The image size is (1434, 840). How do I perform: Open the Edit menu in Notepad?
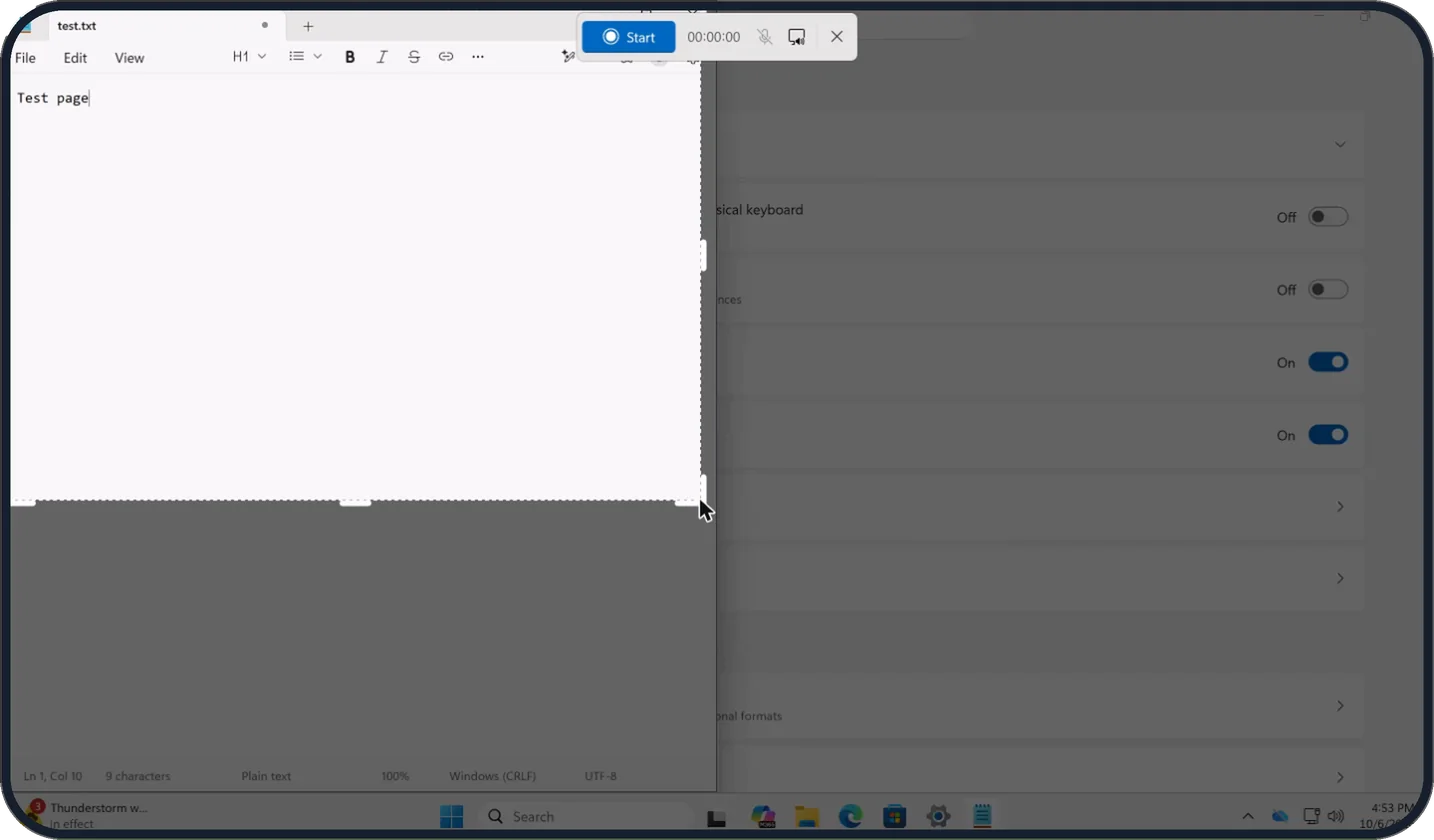[x=75, y=58]
